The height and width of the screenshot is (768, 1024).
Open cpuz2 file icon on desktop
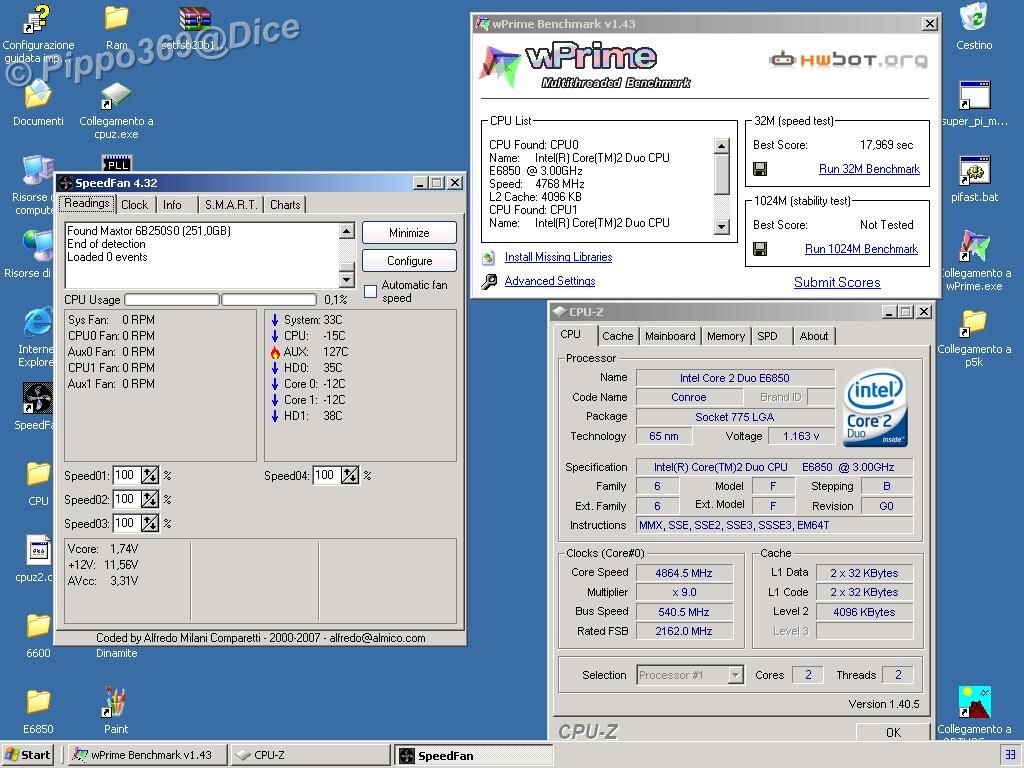tap(38, 550)
